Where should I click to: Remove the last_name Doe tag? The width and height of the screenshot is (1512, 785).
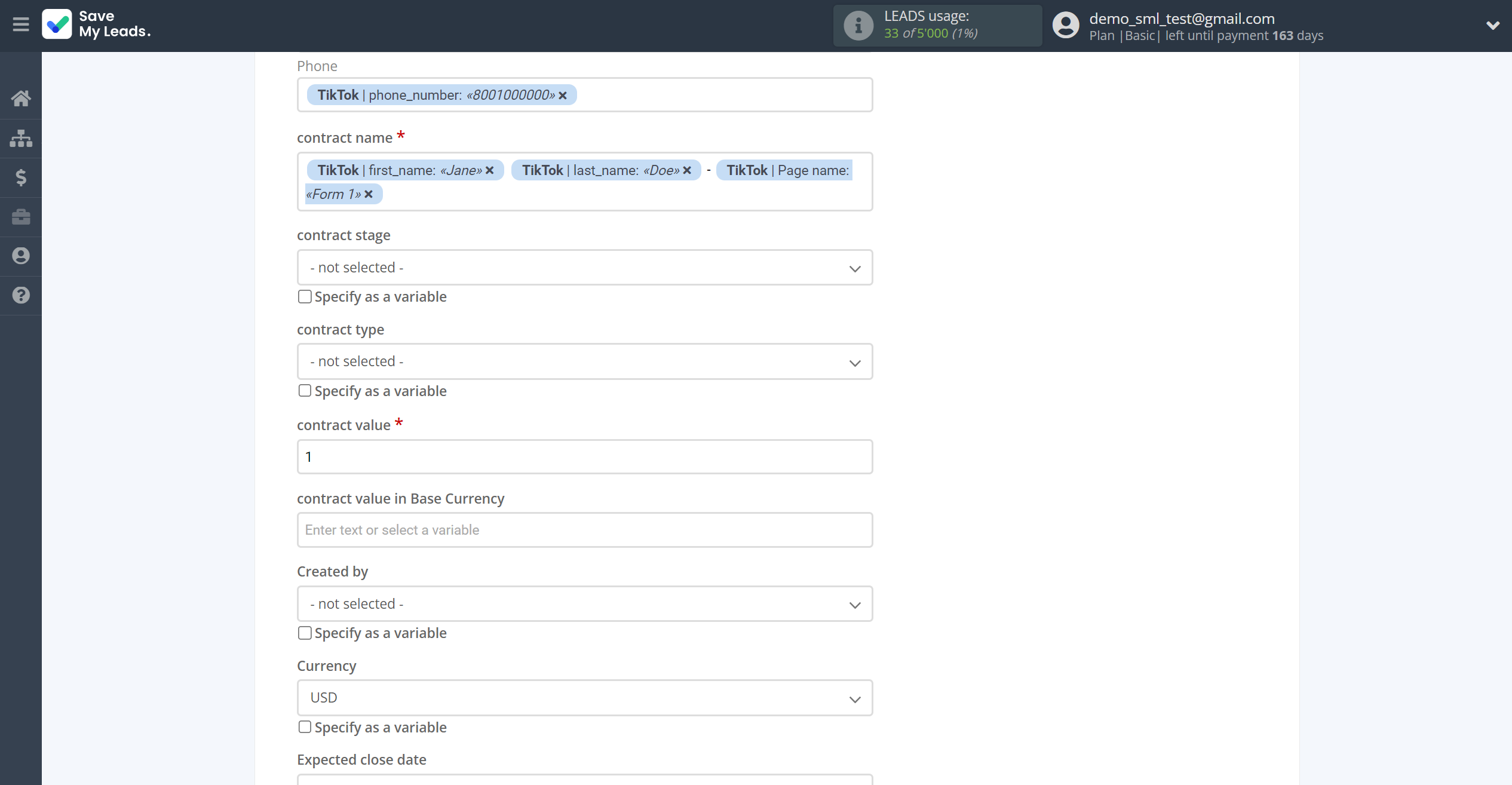687,170
